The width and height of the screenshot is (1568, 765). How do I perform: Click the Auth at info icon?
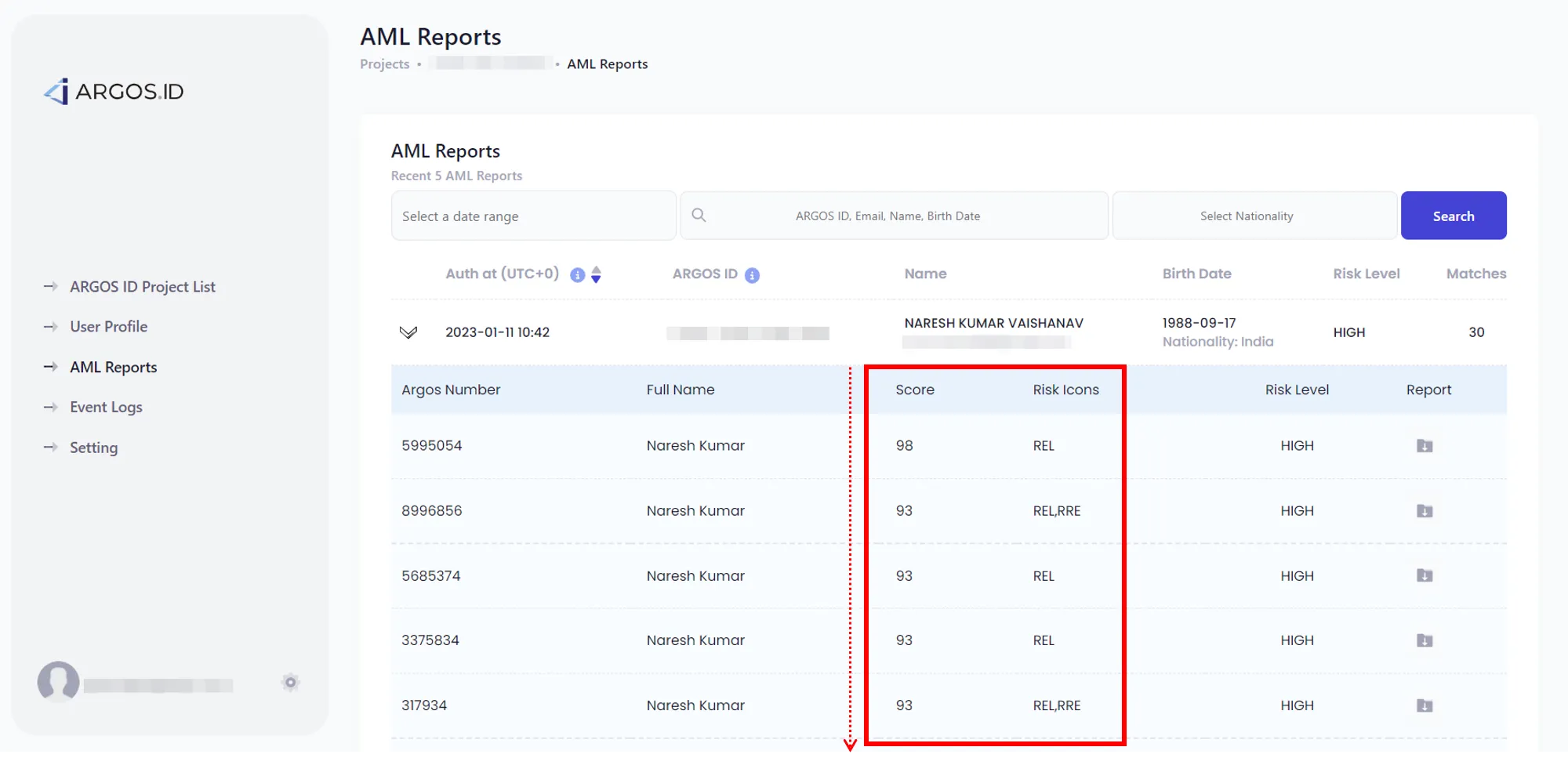coord(578,275)
